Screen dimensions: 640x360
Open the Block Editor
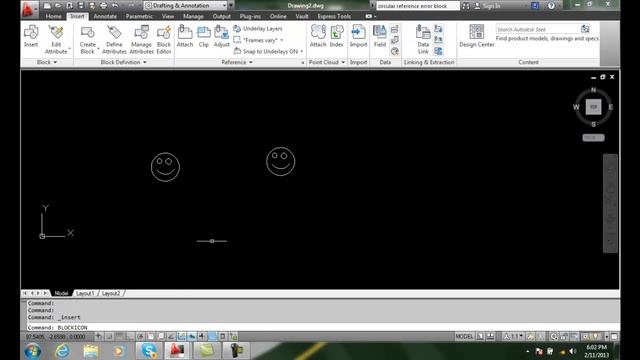pyautogui.click(x=164, y=40)
